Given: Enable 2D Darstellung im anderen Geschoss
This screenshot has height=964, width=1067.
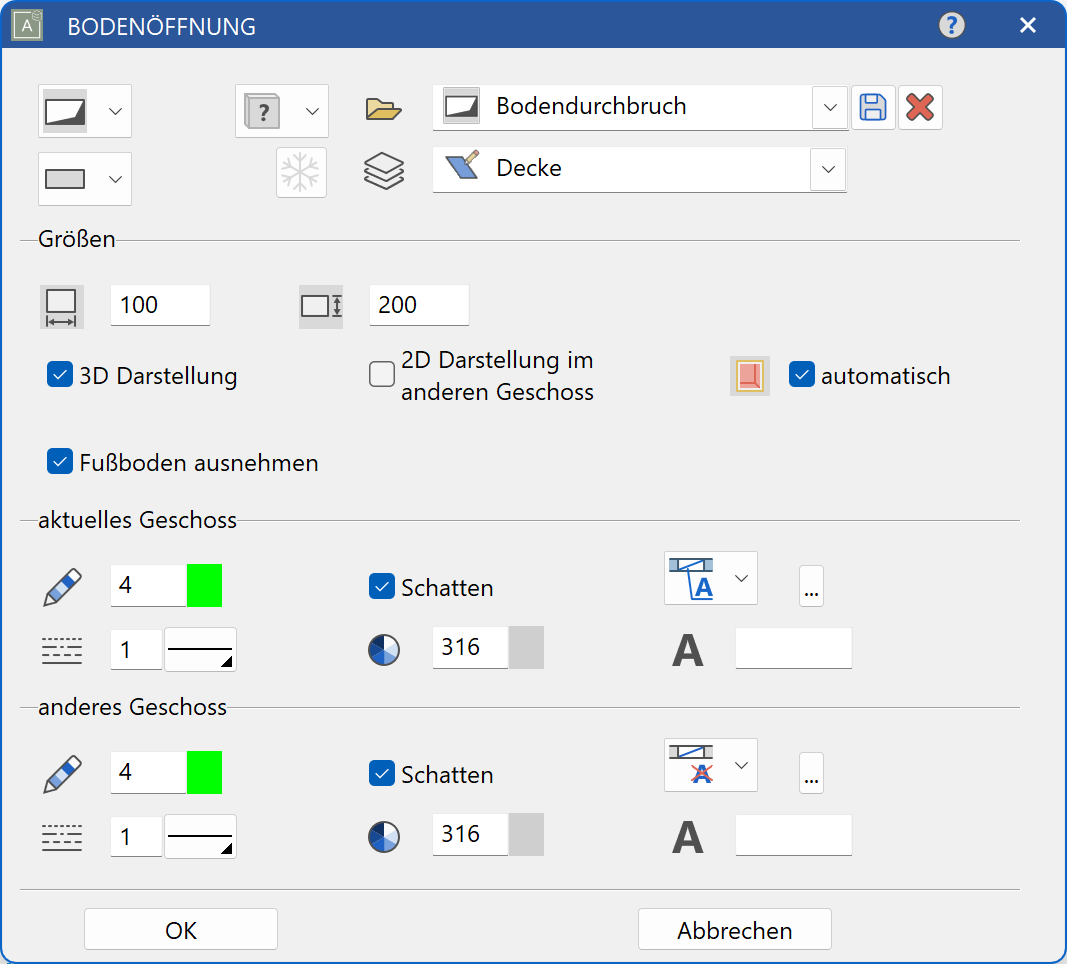Looking at the screenshot, I should tap(382, 374).
